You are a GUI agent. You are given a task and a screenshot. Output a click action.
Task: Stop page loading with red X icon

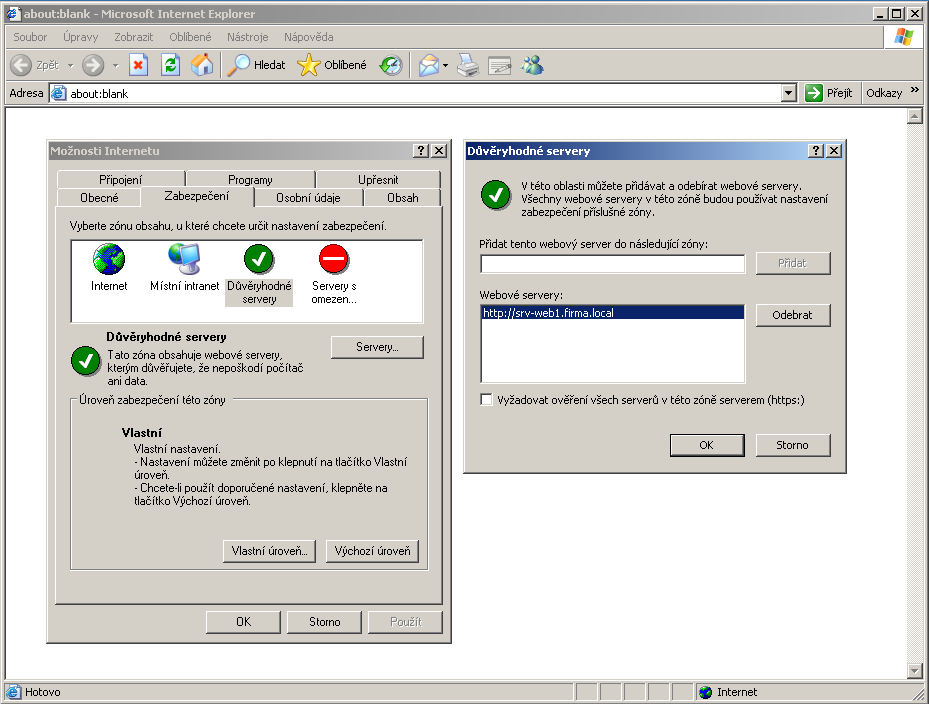(138, 65)
